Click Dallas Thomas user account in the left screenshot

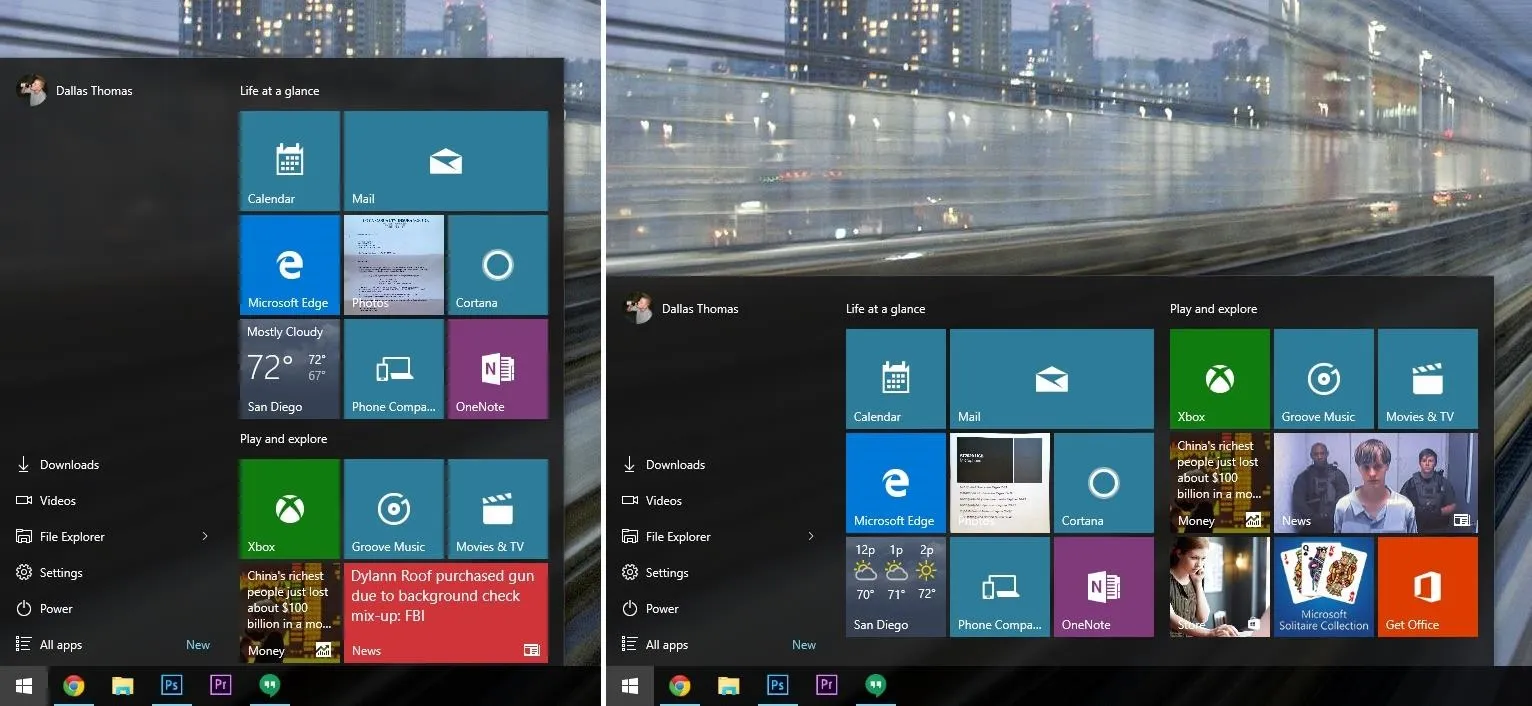pyautogui.click(x=75, y=90)
